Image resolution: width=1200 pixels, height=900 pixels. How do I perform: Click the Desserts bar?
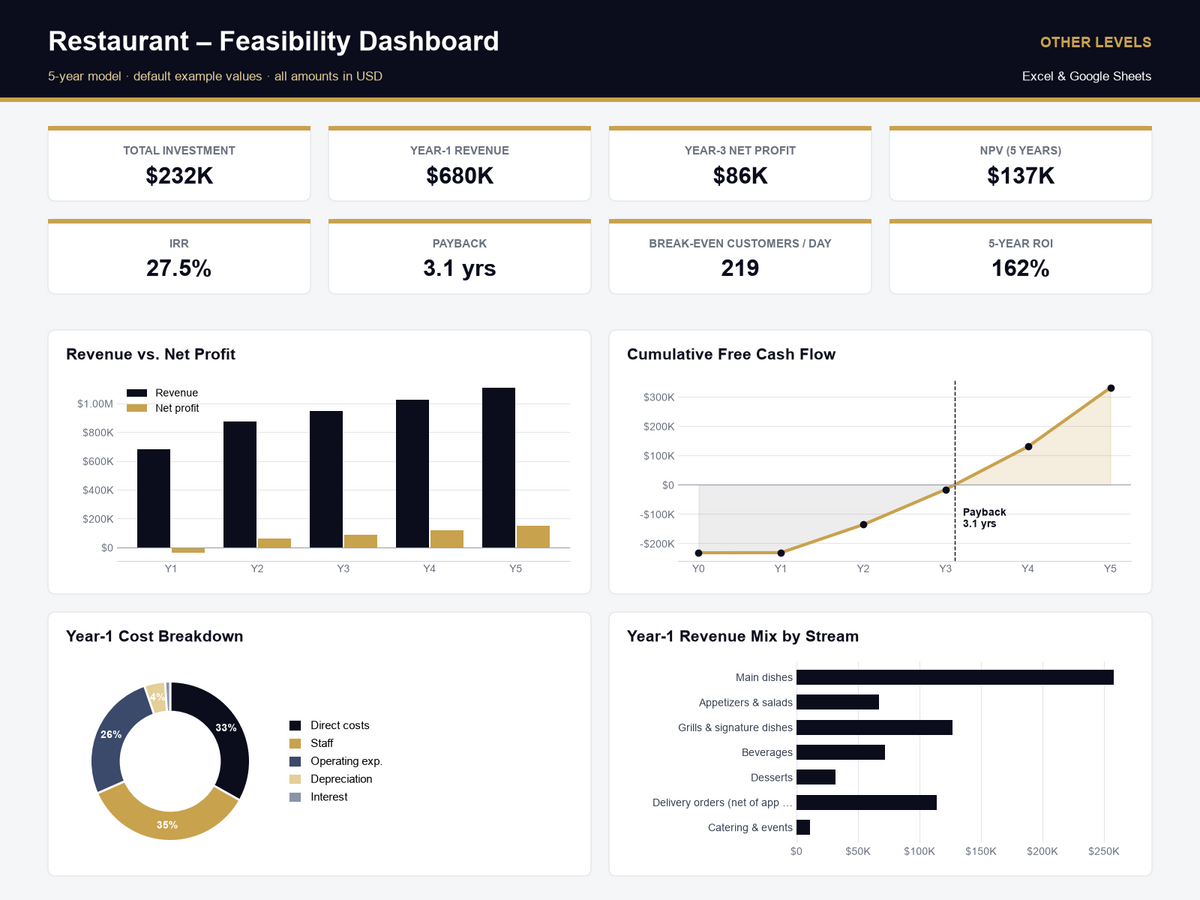(815, 777)
